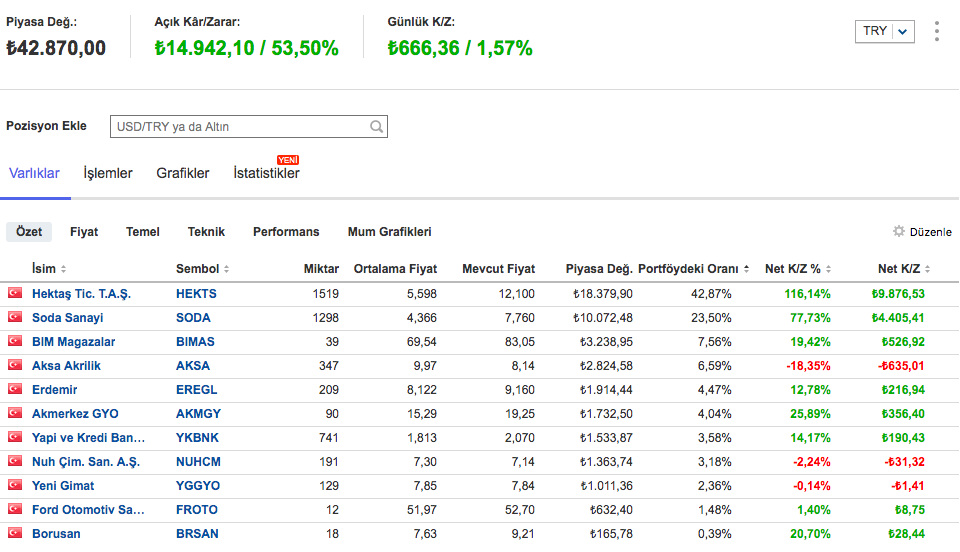
Task: Select the Mum Grafikleri view
Action: [x=389, y=232]
